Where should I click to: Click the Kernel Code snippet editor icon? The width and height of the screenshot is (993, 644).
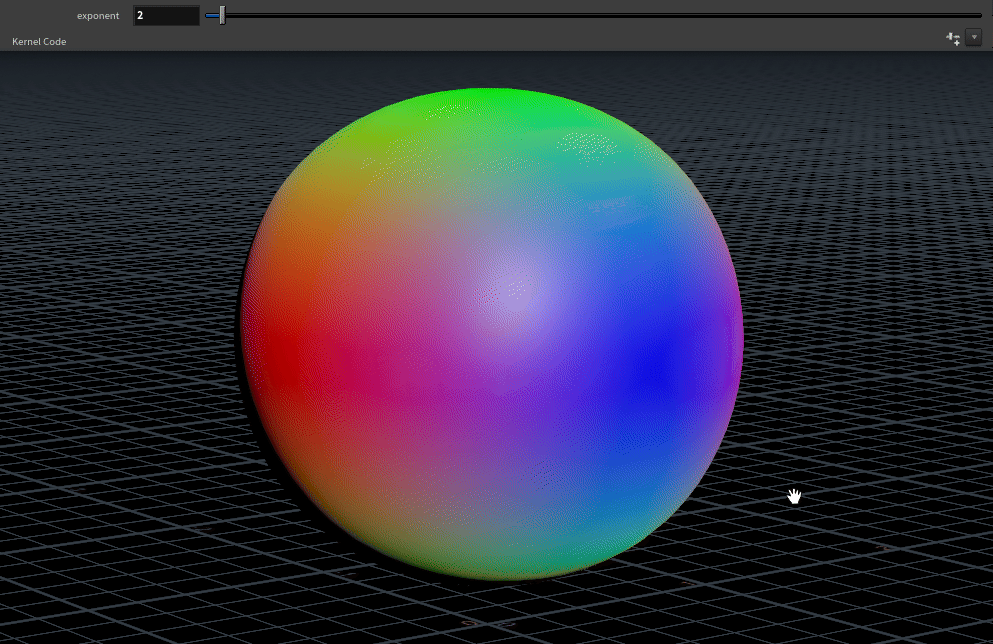(x=953, y=38)
